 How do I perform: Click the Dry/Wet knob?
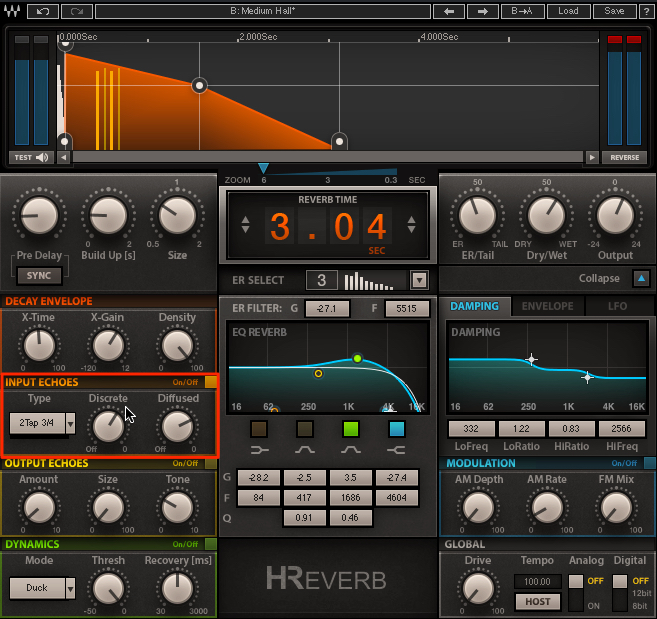tap(546, 215)
